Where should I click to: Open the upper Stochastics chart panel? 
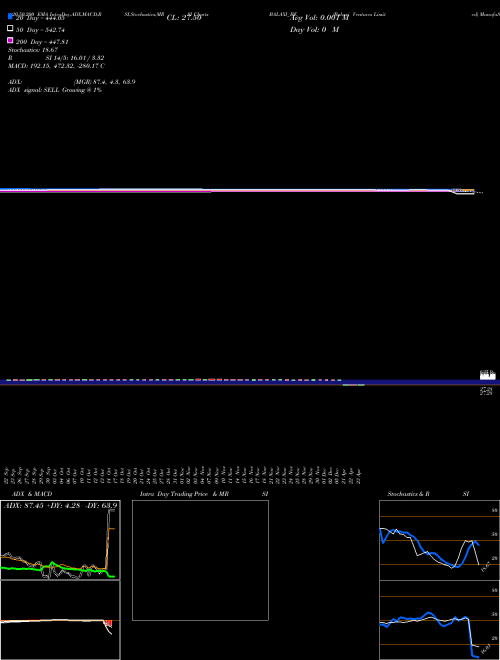(439, 540)
